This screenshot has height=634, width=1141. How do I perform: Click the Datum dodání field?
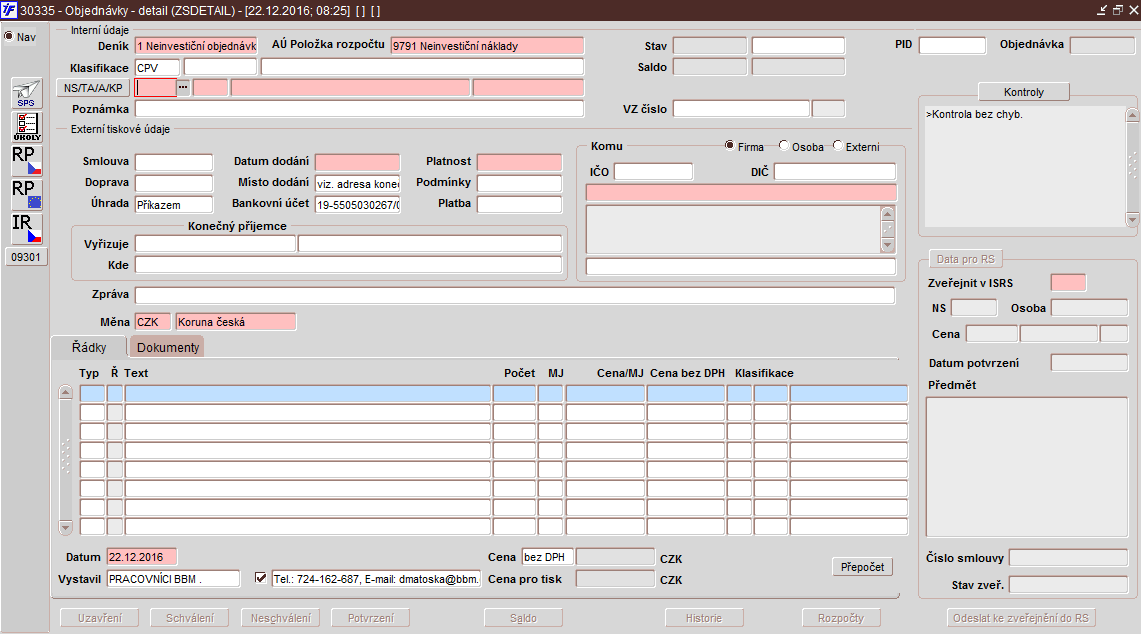click(x=357, y=162)
